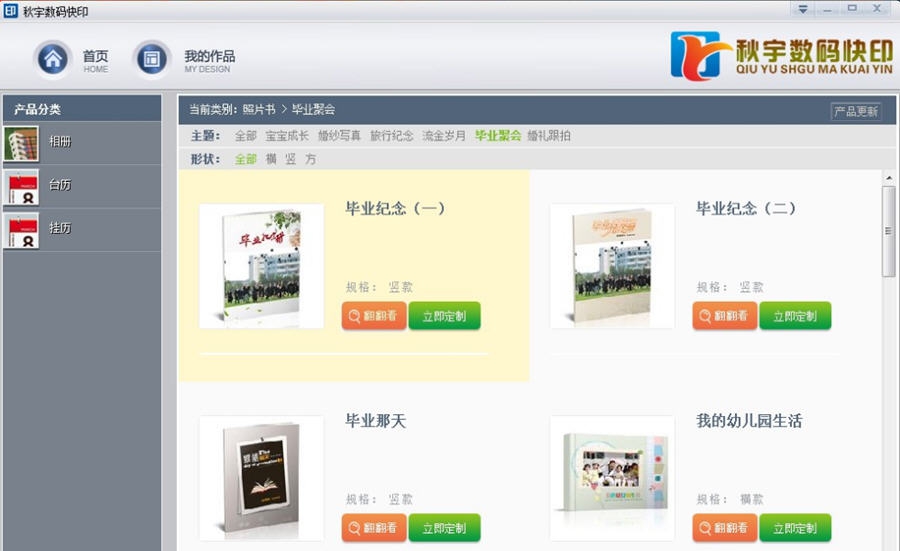Filter theme by 全部
Viewport: 900px width, 551px height.
click(246, 136)
